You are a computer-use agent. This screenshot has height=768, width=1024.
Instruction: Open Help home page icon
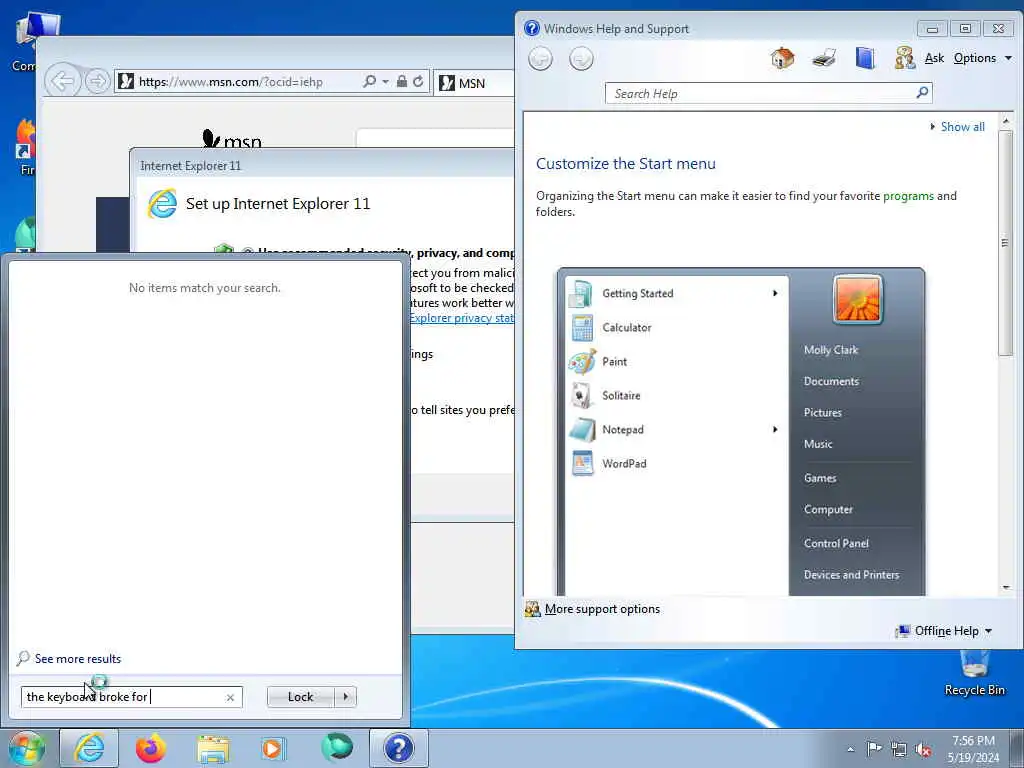[782, 58]
